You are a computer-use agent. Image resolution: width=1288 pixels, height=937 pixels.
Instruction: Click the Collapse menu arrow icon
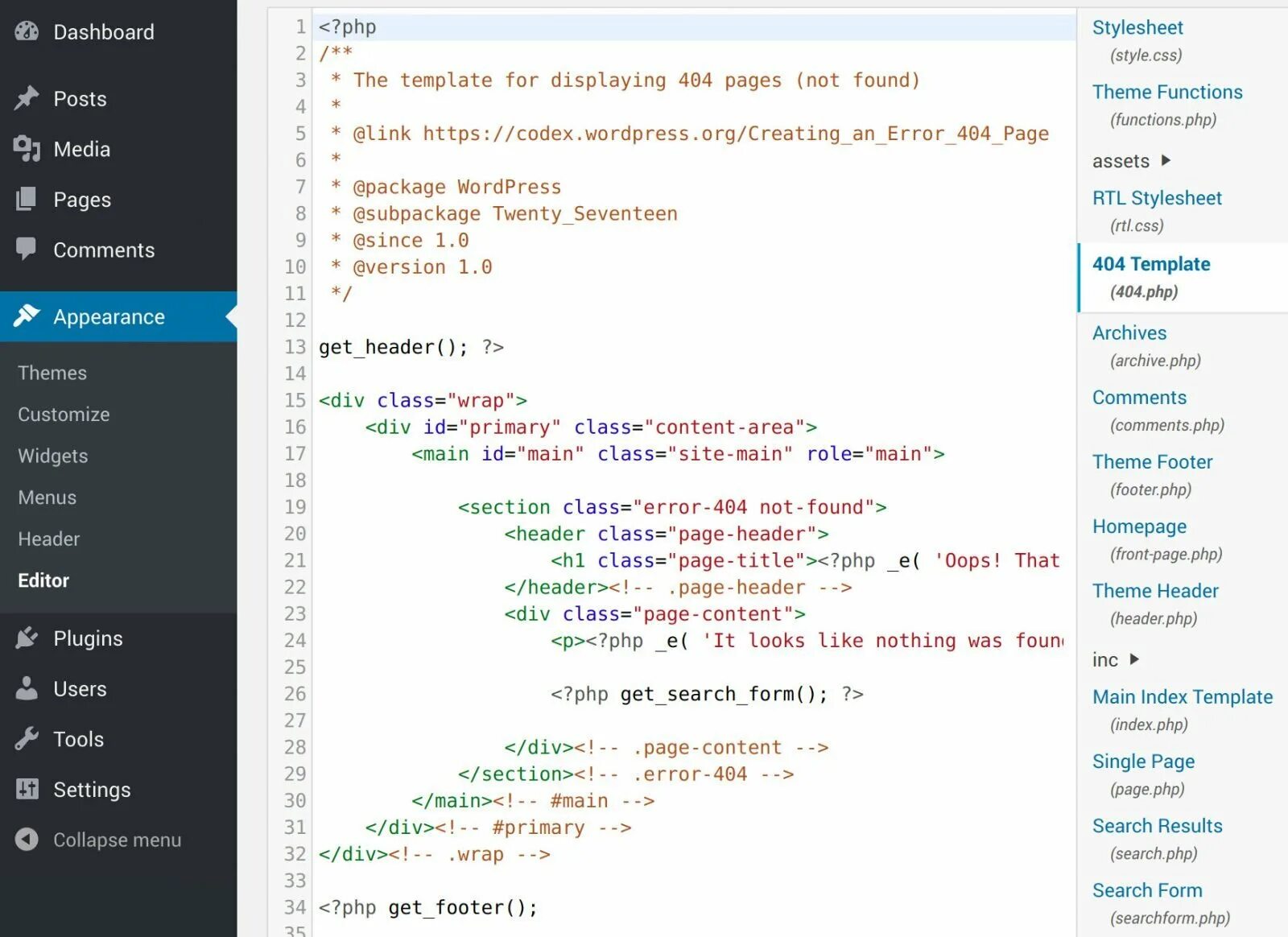27,840
